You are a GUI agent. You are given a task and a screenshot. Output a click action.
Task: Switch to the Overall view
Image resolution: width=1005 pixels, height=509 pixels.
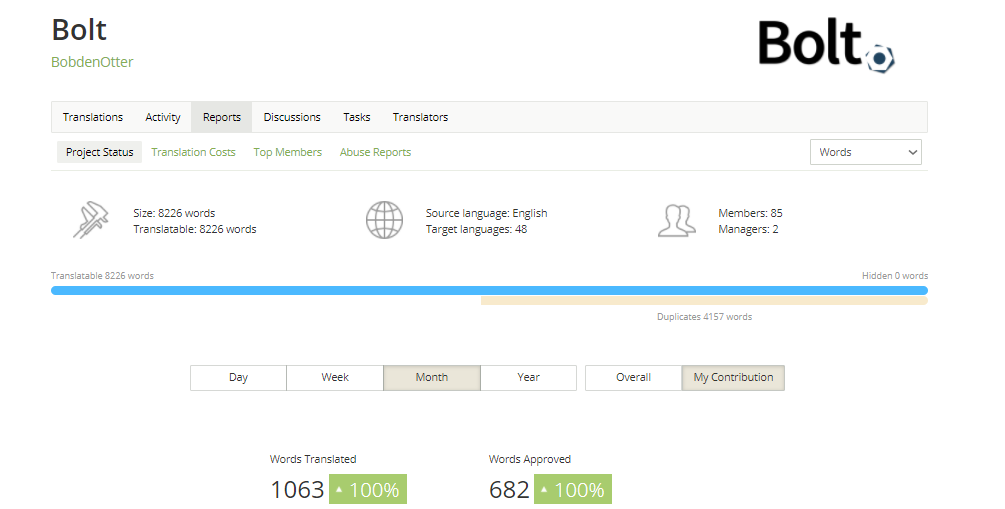click(x=633, y=378)
